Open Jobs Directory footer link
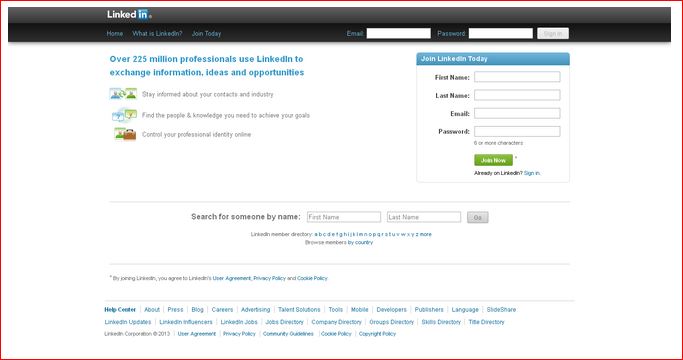The image size is (683, 360). 284,322
